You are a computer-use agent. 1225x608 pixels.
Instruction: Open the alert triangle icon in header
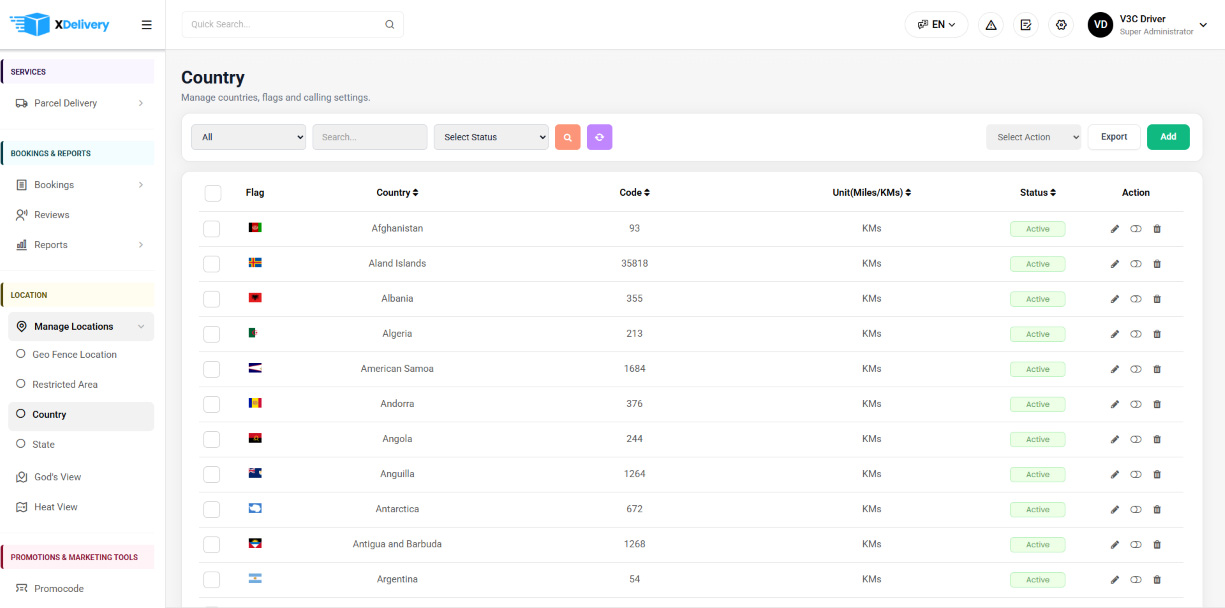991,24
